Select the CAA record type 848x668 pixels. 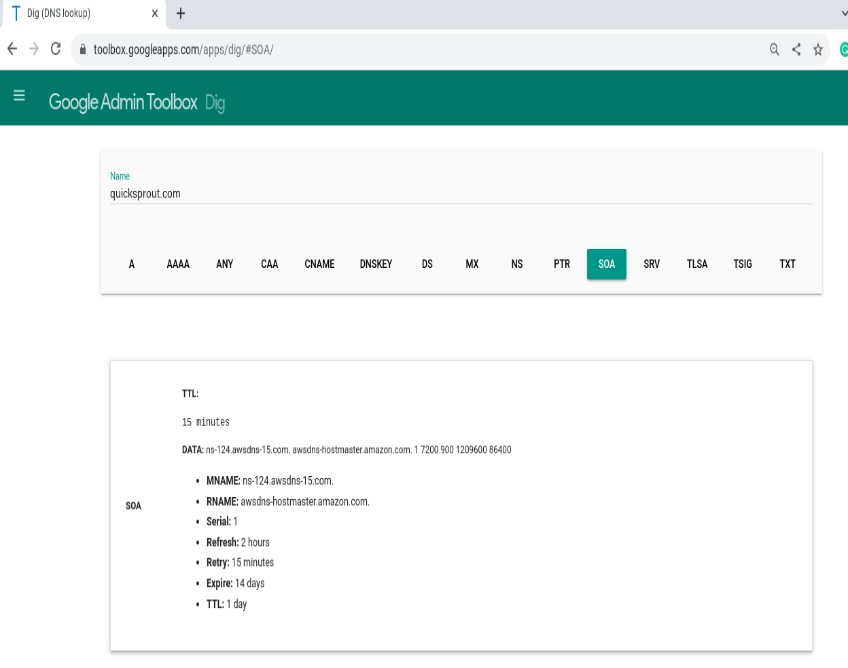pos(269,264)
